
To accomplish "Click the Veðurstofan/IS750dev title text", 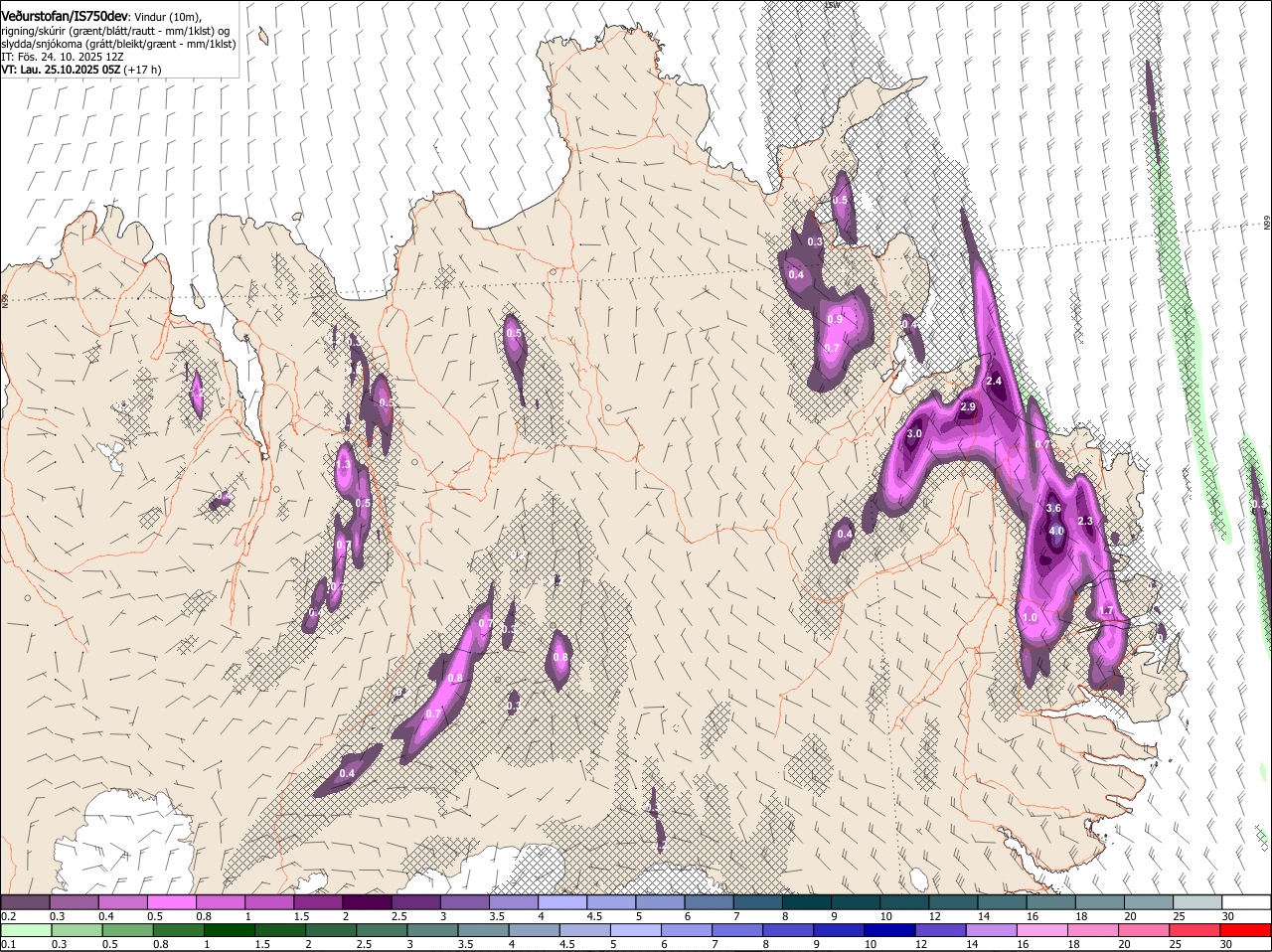I will point(65,16).
